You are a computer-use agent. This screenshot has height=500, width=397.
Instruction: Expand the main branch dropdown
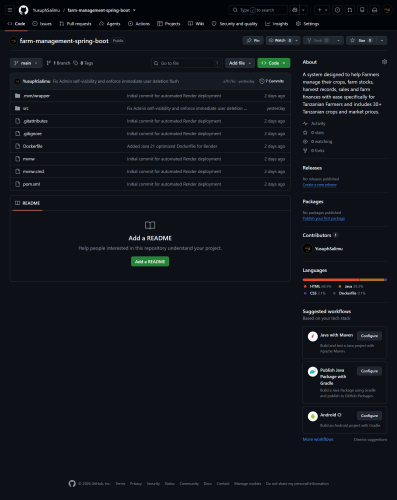point(26,63)
